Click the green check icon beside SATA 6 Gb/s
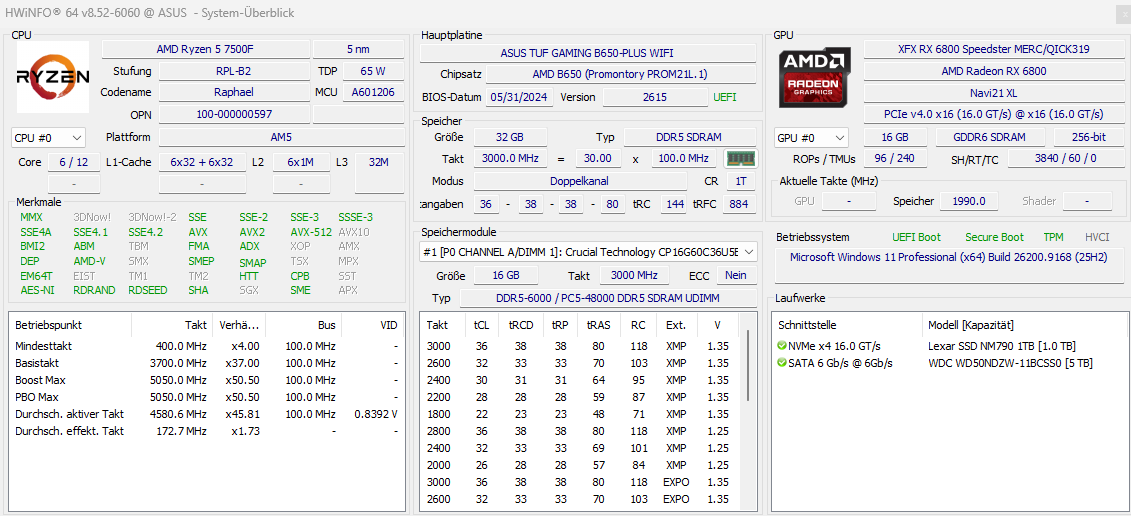Image resolution: width=1131 pixels, height=516 pixels. tap(782, 362)
